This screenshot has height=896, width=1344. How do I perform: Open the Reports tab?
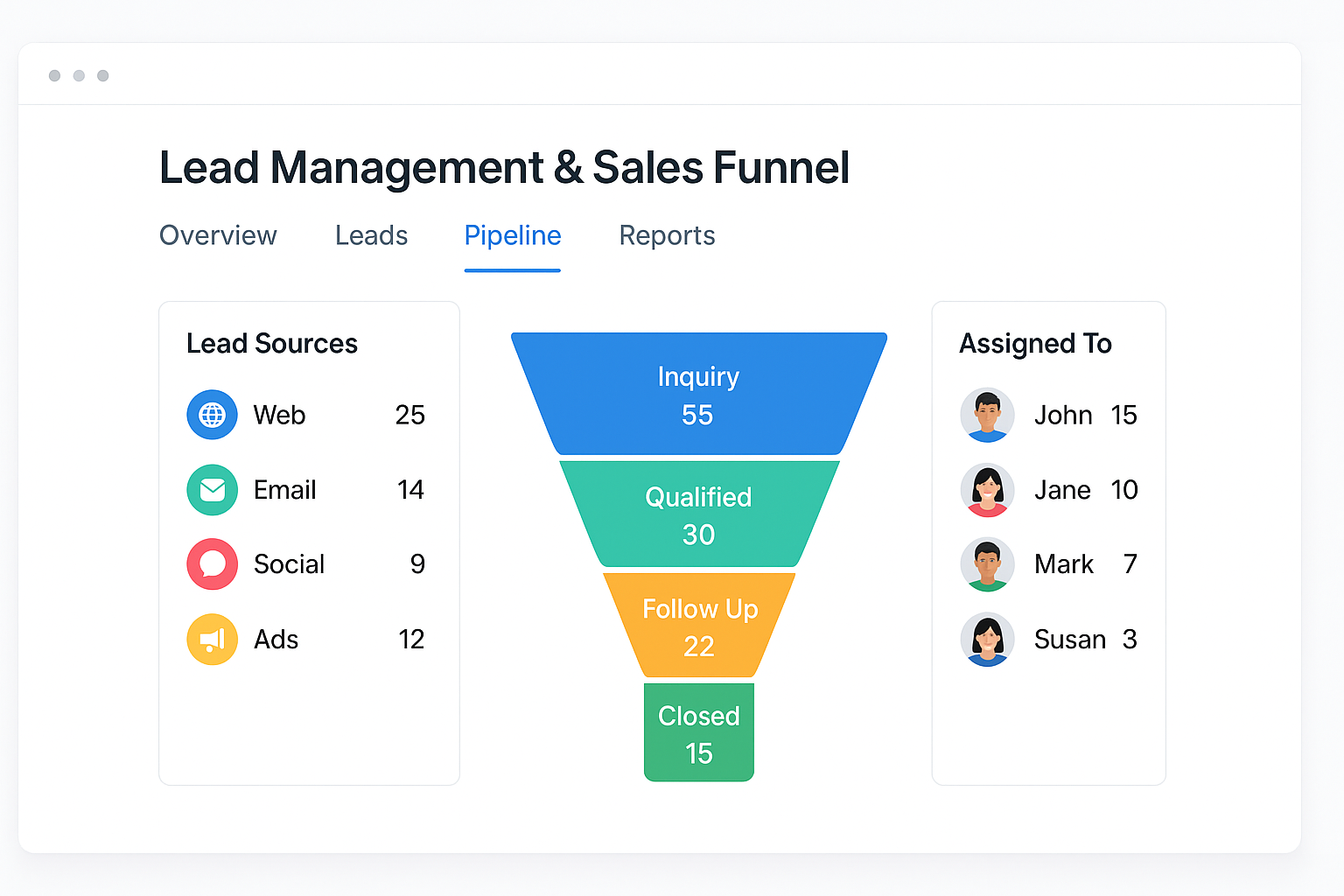[x=667, y=235]
